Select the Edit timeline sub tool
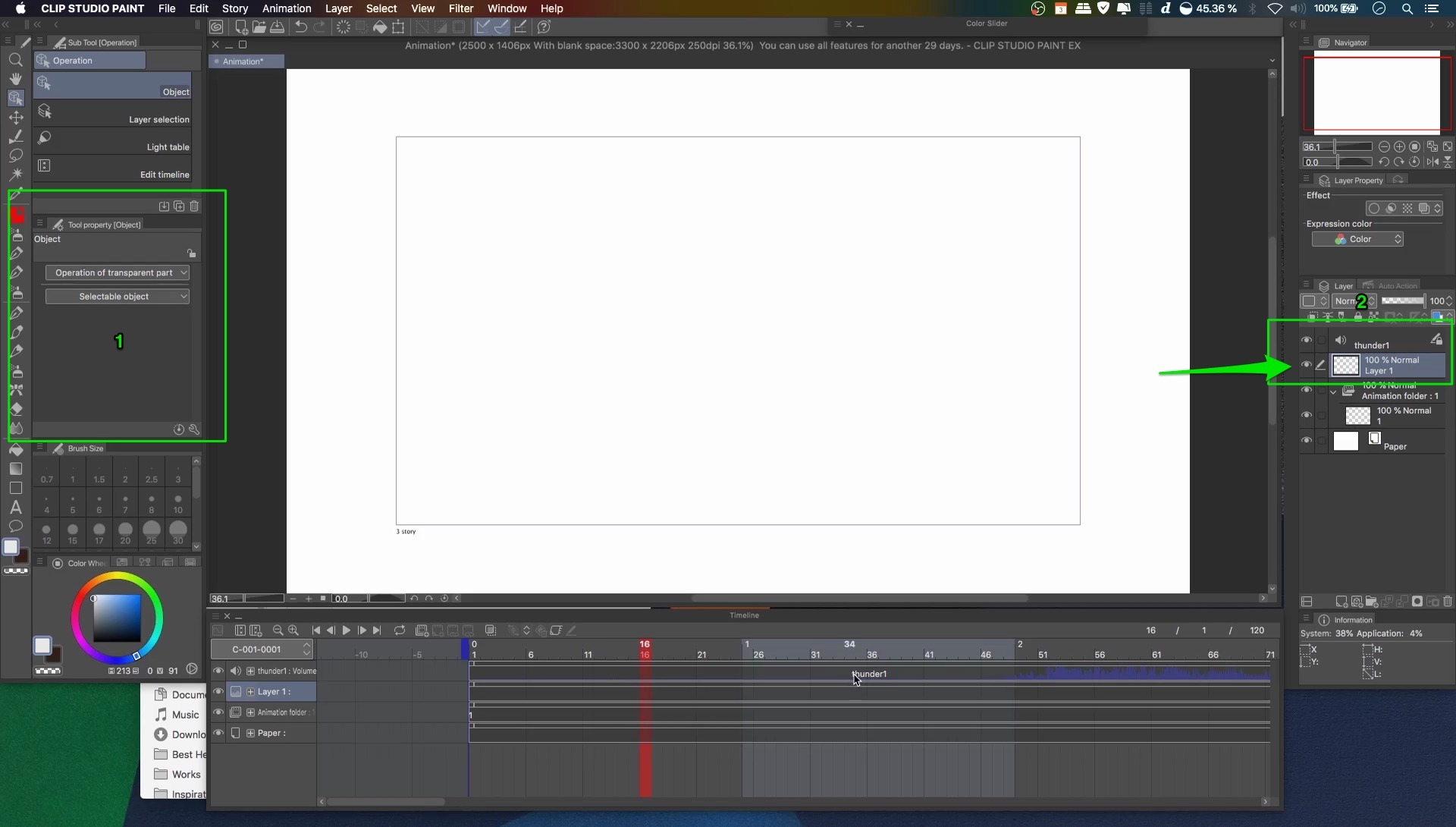 click(x=114, y=167)
